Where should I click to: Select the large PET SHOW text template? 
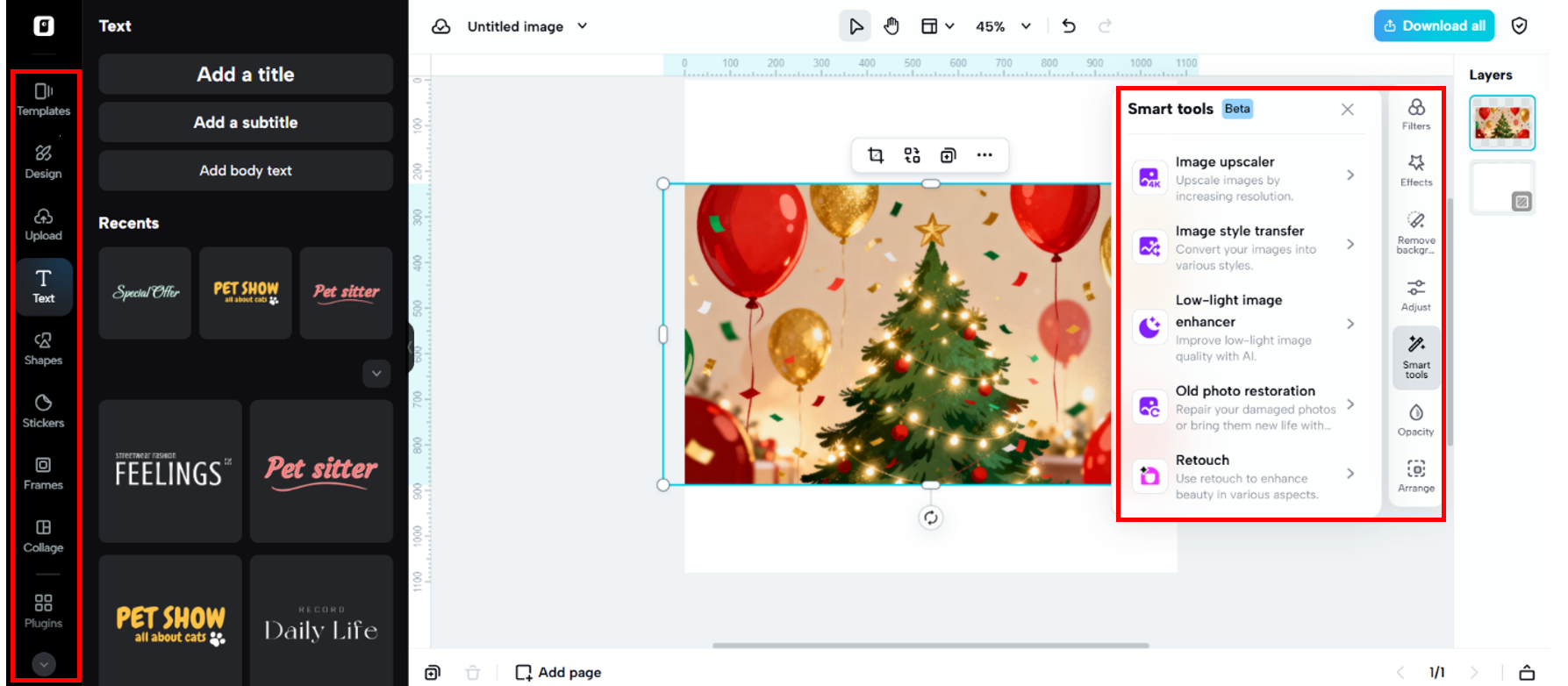coord(170,621)
